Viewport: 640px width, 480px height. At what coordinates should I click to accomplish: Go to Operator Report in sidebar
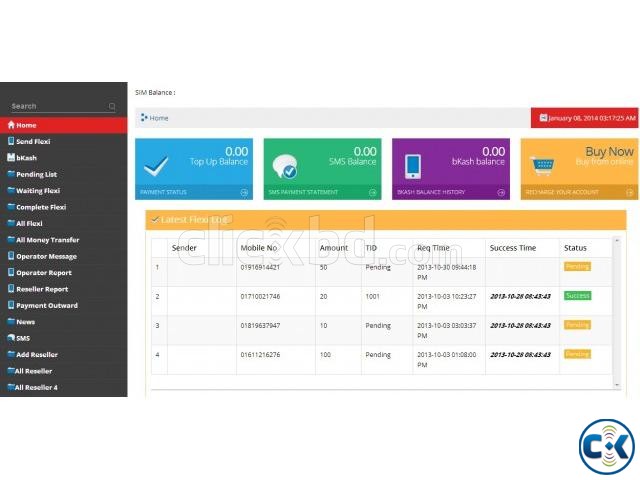point(44,272)
